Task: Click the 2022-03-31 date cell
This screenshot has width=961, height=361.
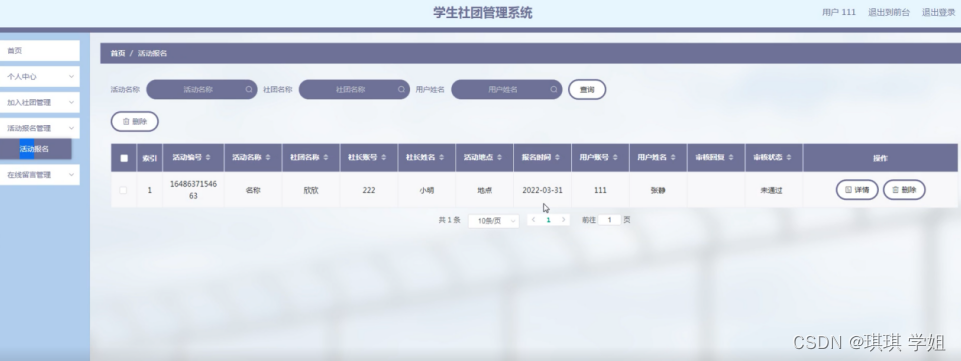Action: tap(542, 190)
